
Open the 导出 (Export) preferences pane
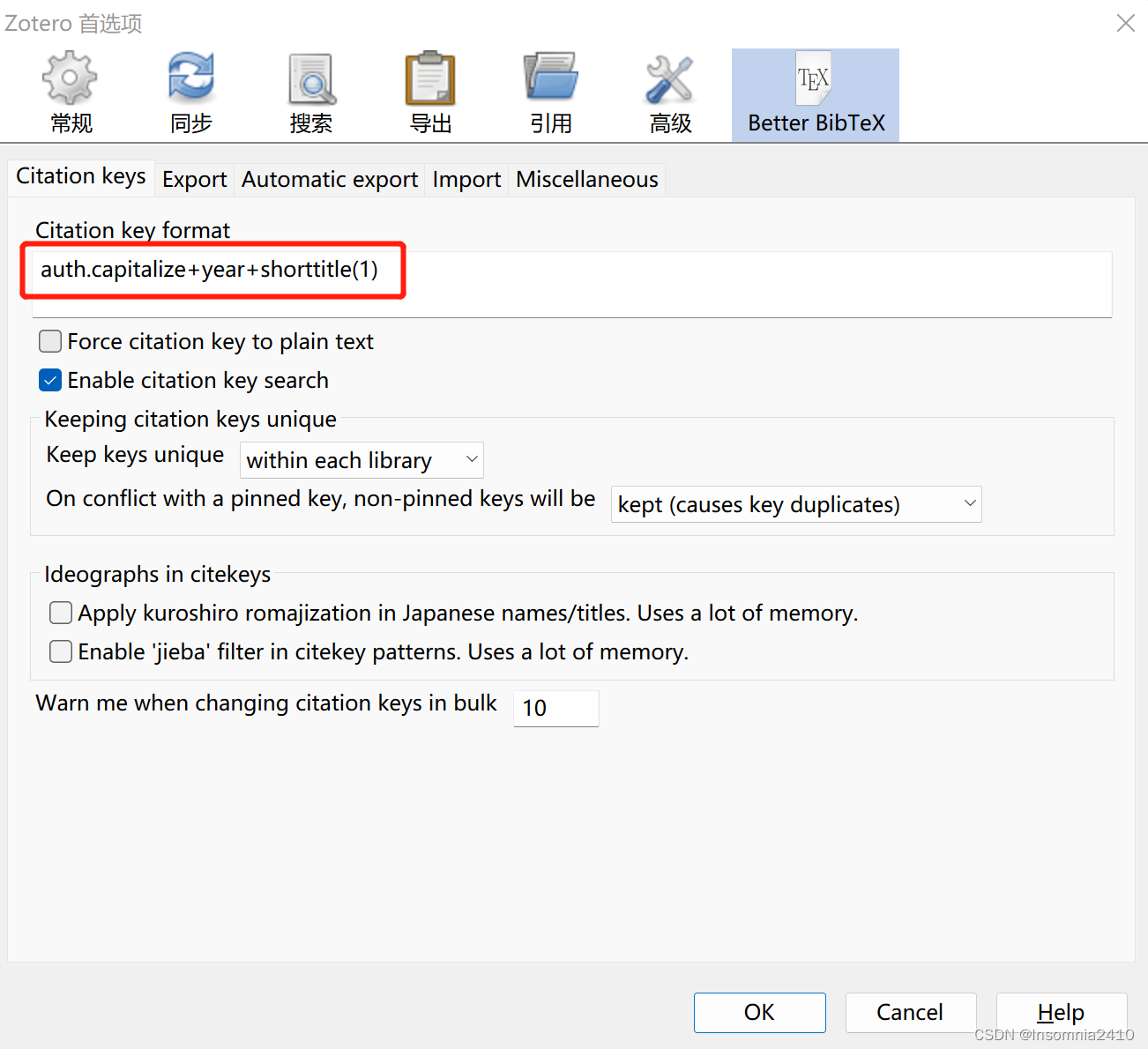(430, 94)
